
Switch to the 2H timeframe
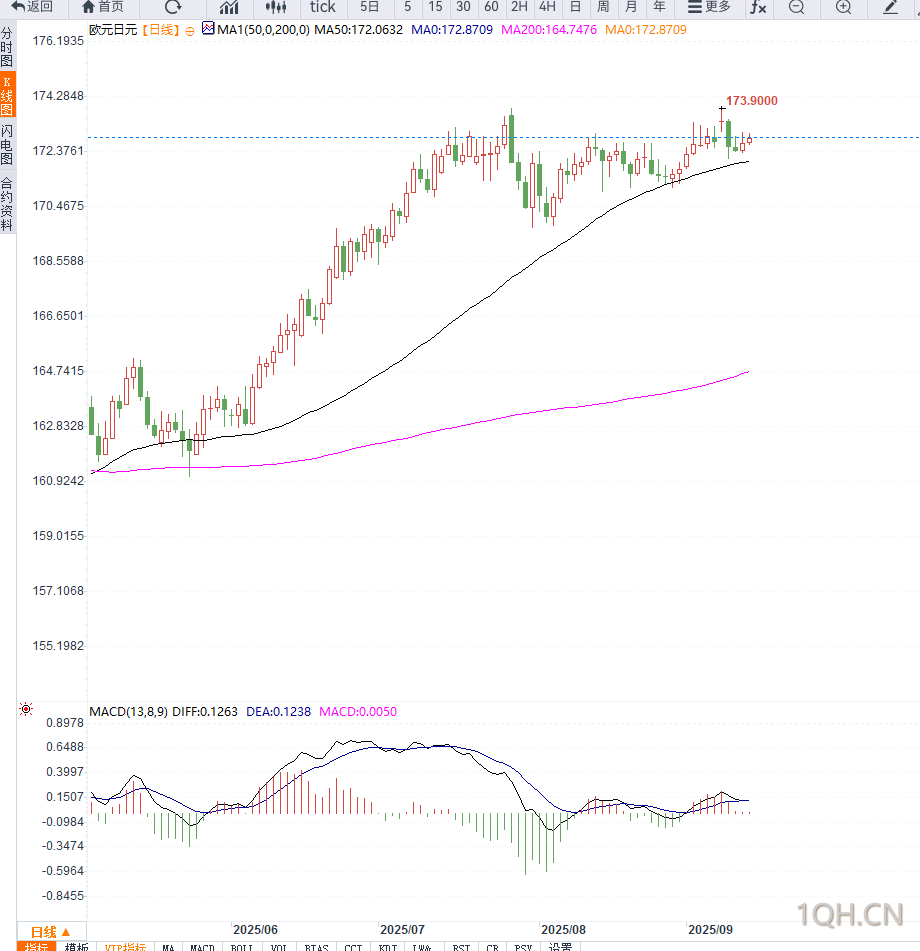(519, 7)
